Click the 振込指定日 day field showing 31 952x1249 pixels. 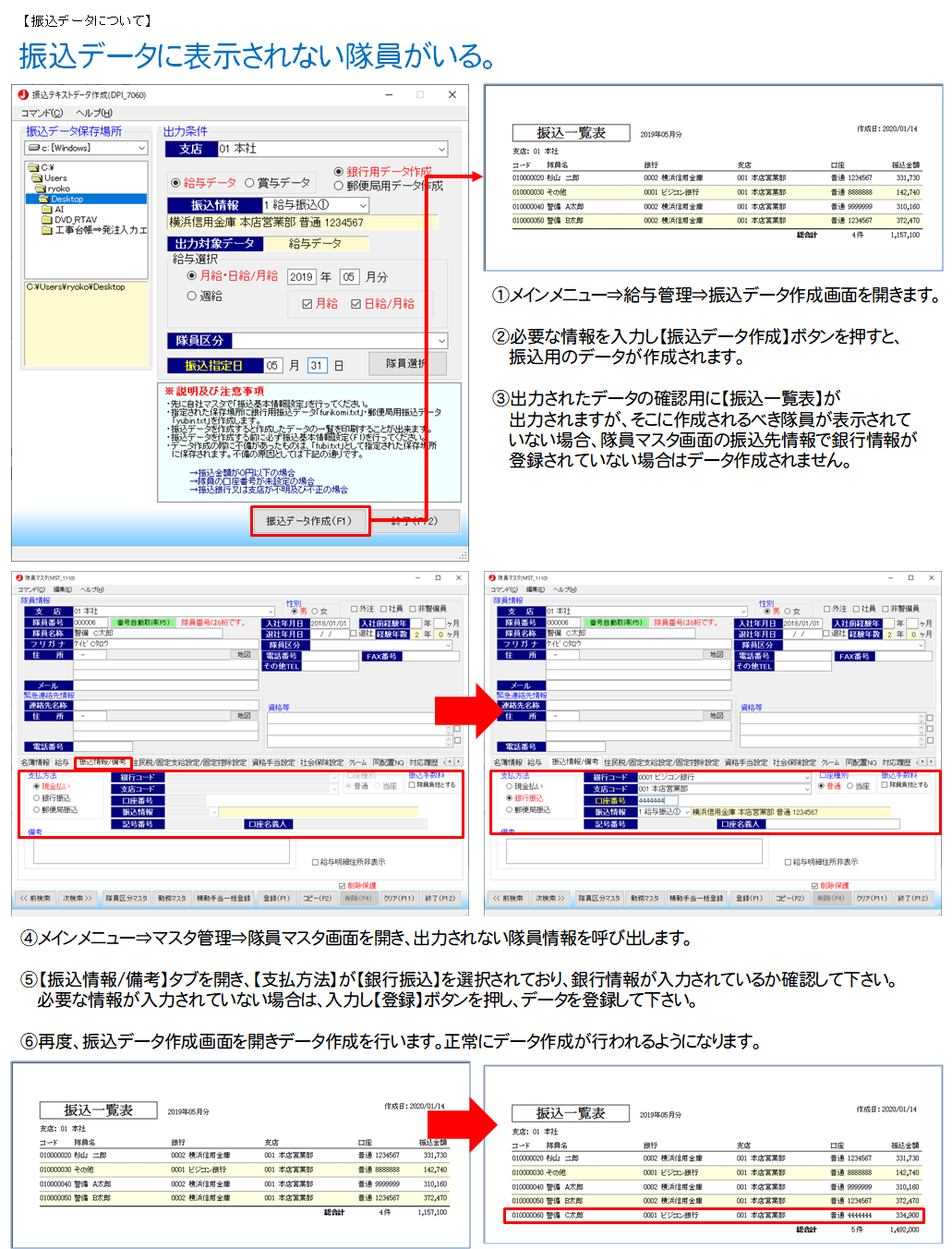(317, 366)
